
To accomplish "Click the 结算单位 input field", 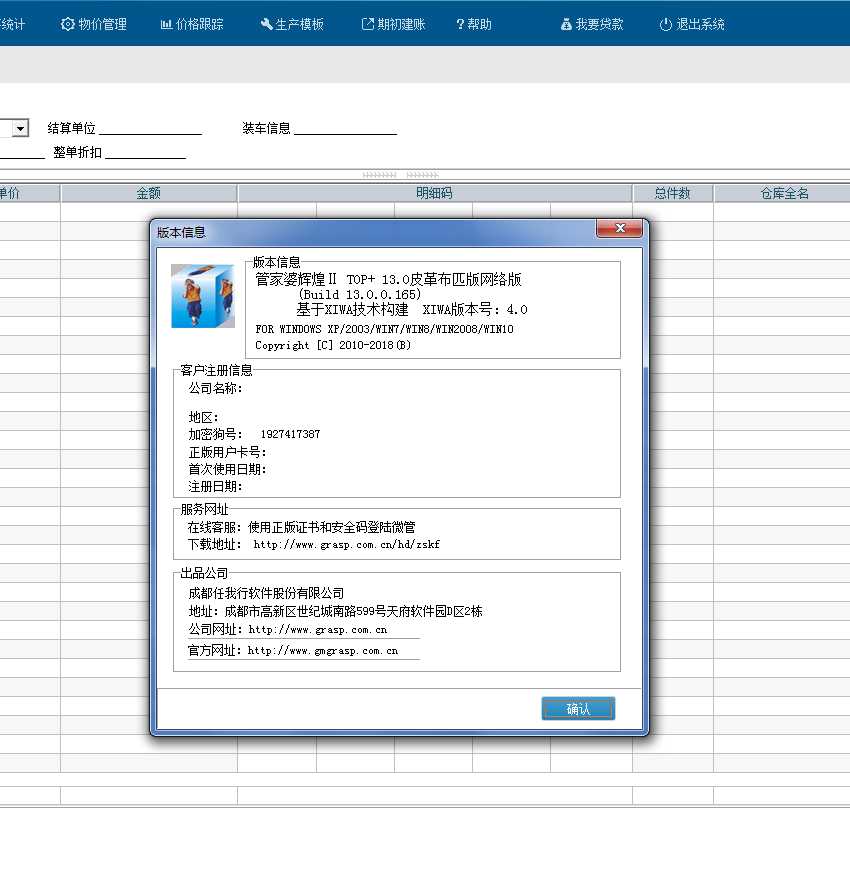I will click(x=150, y=128).
